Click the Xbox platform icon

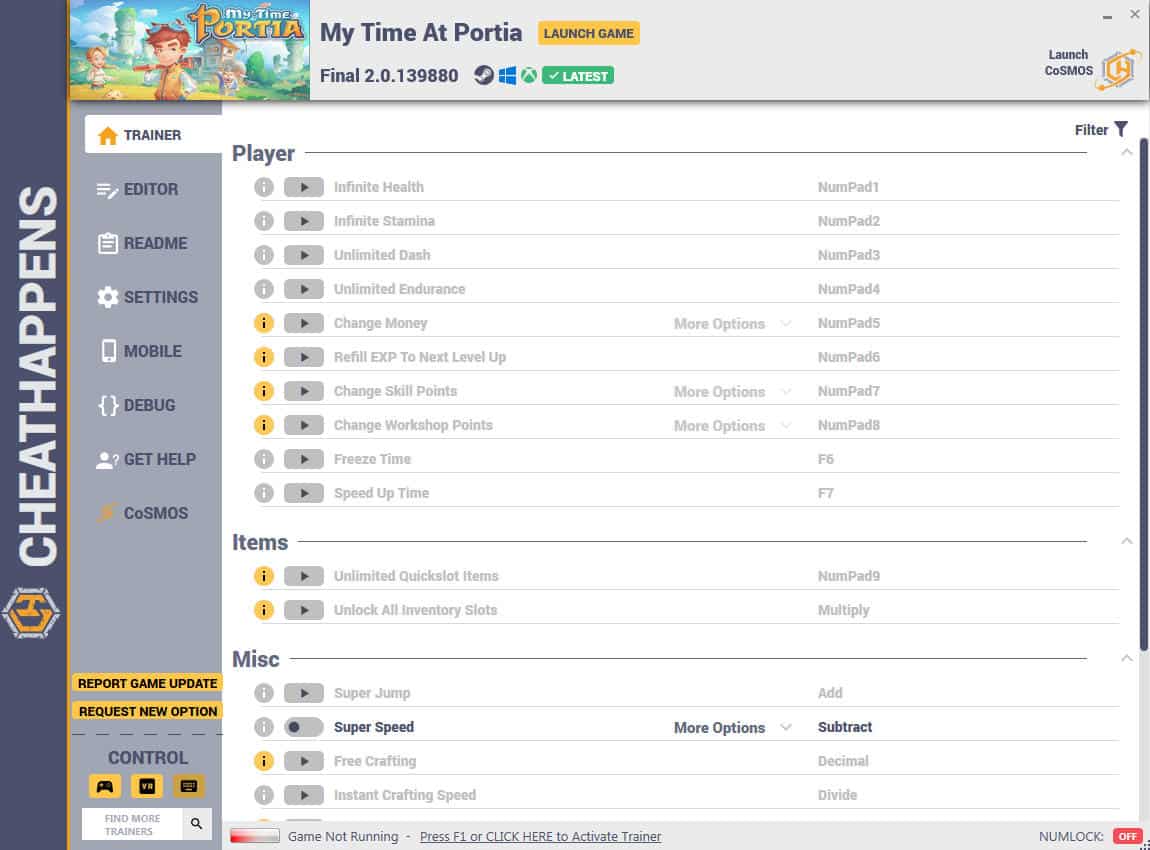[529, 76]
